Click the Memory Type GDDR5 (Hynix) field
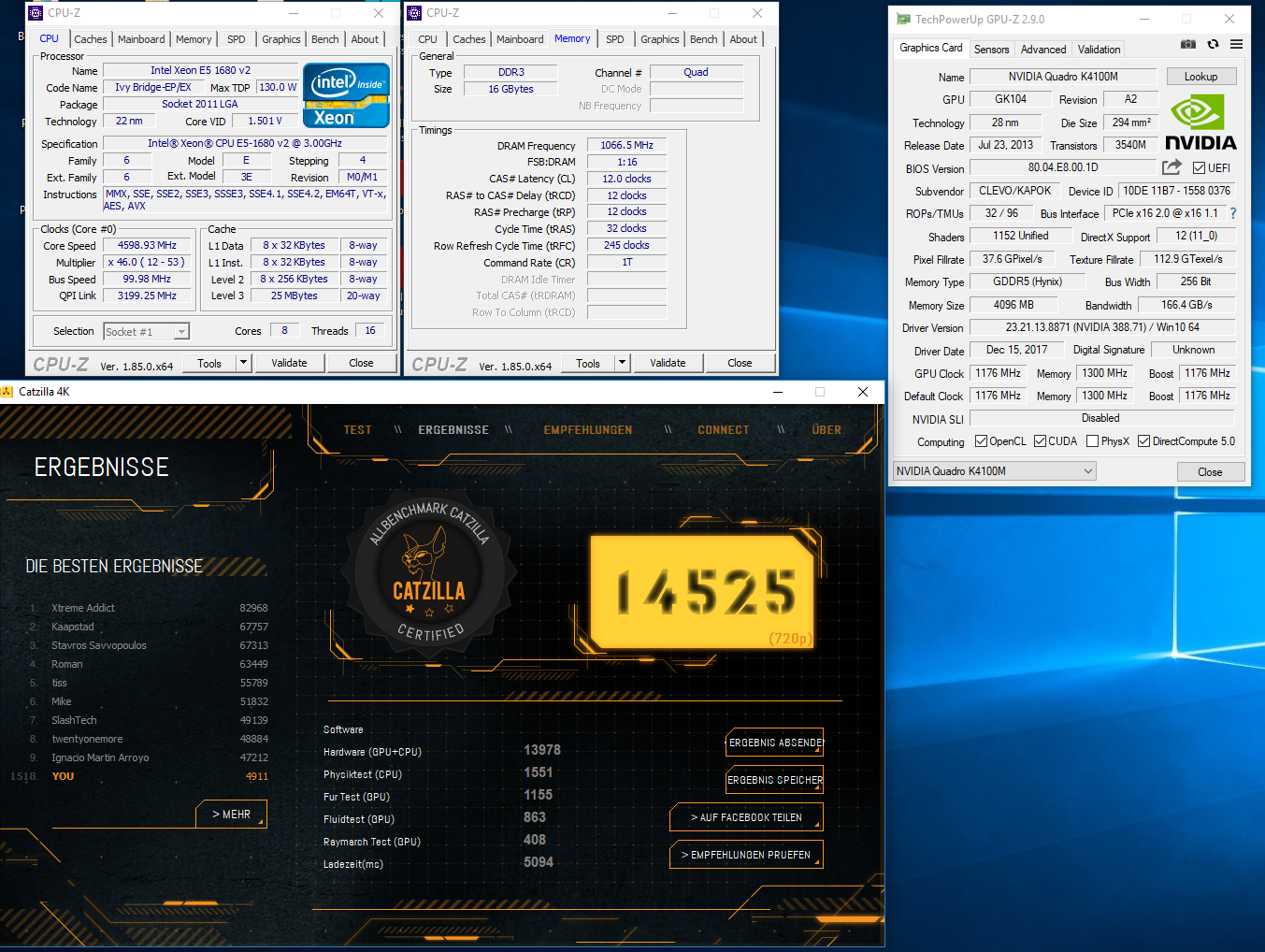The width and height of the screenshot is (1265, 952). pyautogui.click(x=1028, y=281)
